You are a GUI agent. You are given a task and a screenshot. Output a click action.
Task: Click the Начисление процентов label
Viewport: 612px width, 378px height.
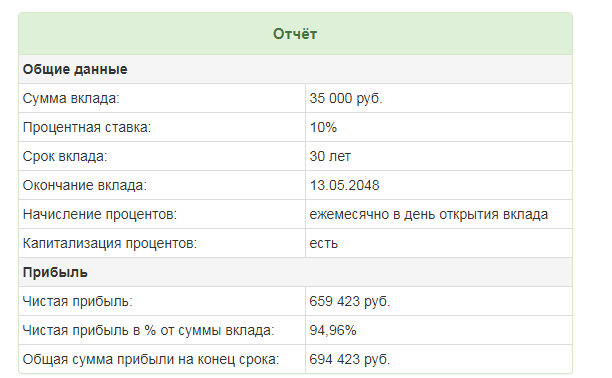100,214
